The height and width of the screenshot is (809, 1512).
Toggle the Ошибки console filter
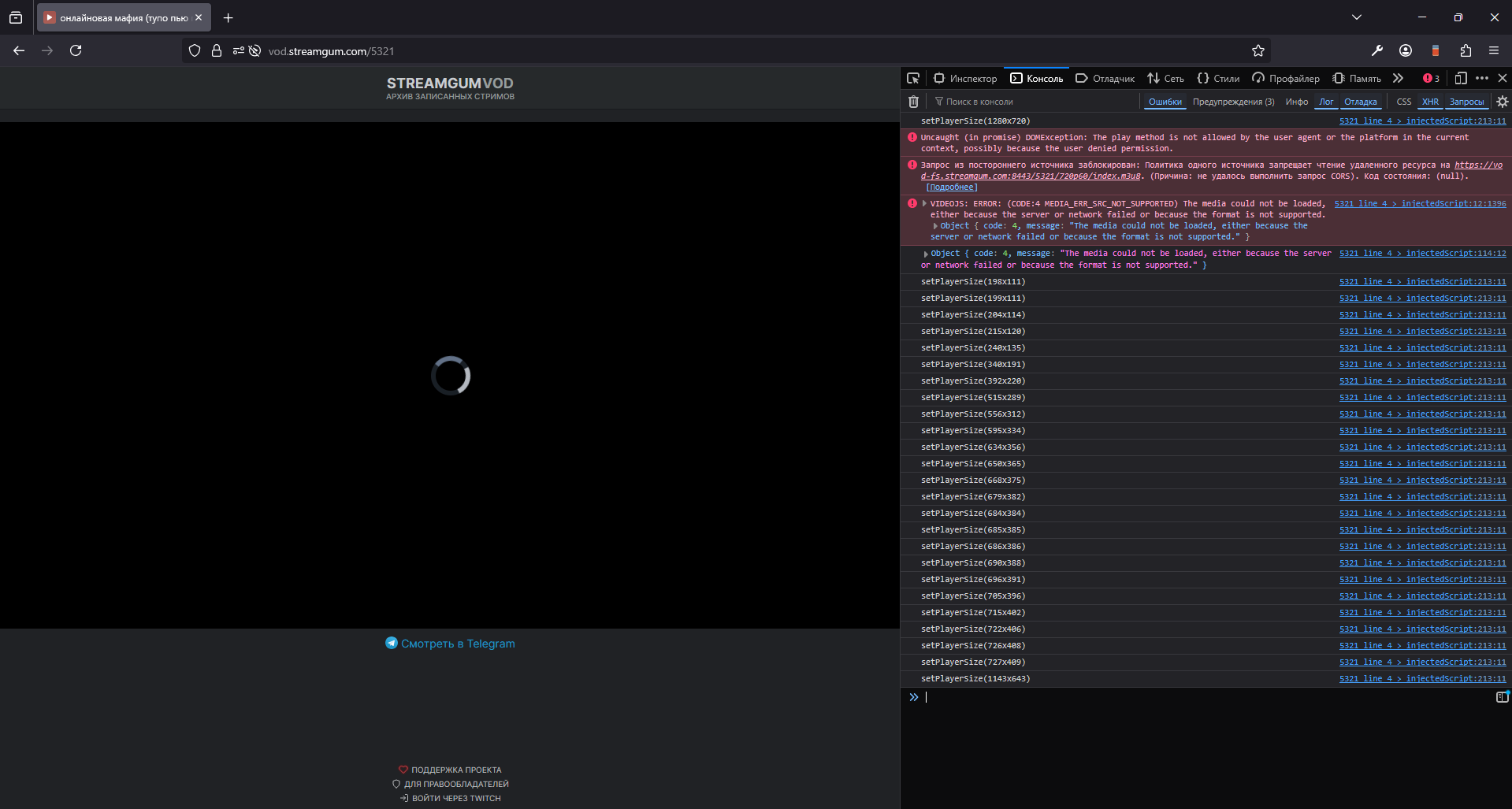(1165, 102)
